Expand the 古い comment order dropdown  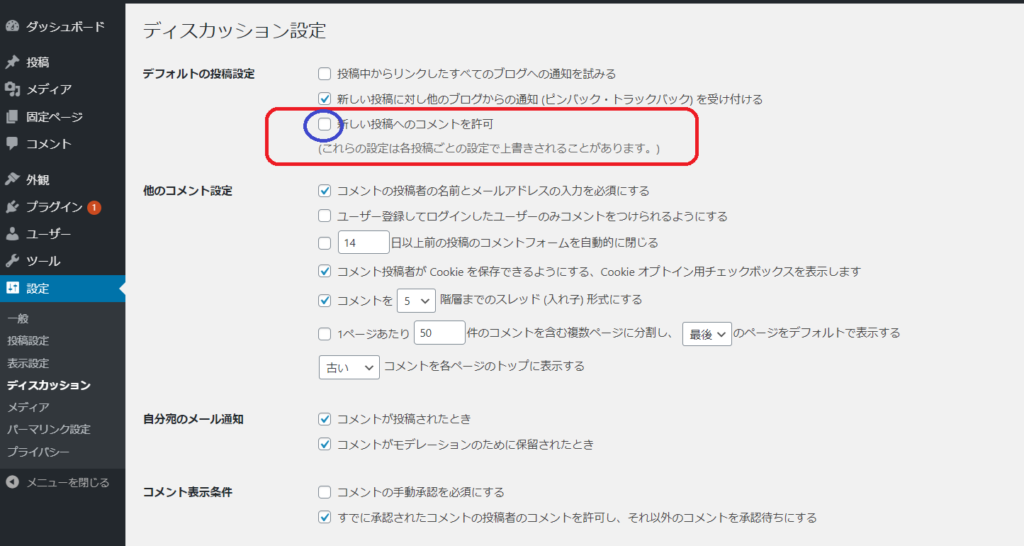coord(348,367)
